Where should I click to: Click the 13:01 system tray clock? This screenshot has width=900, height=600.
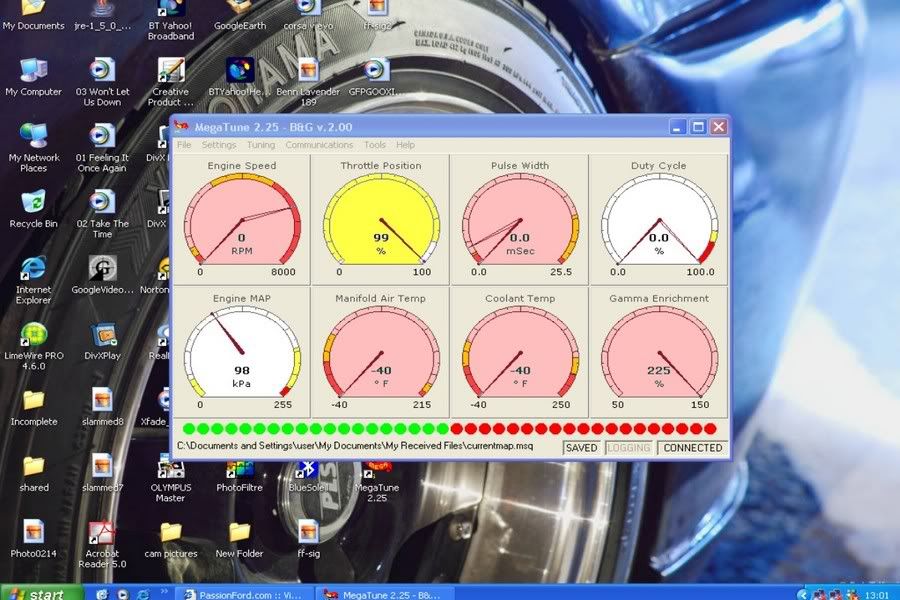(x=876, y=595)
